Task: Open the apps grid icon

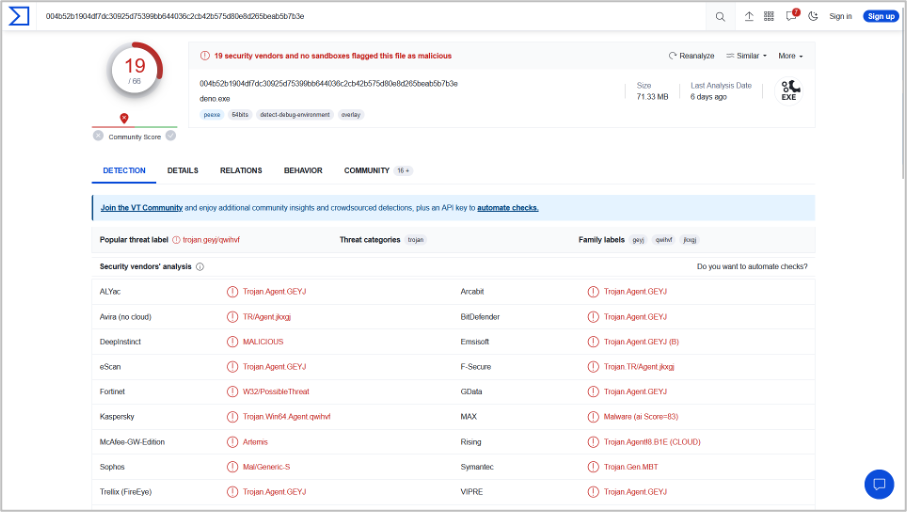Action: [769, 16]
